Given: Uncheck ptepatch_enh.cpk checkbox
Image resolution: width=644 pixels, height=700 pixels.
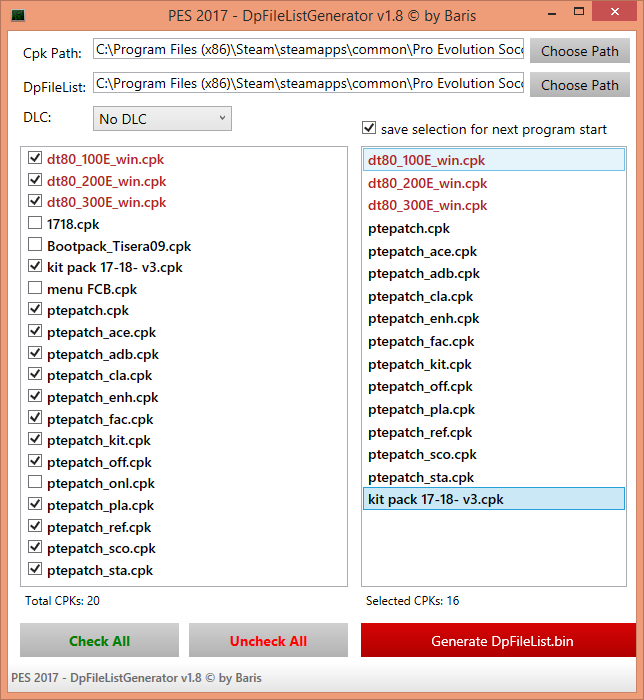Looking at the screenshot, I should 35,396.
